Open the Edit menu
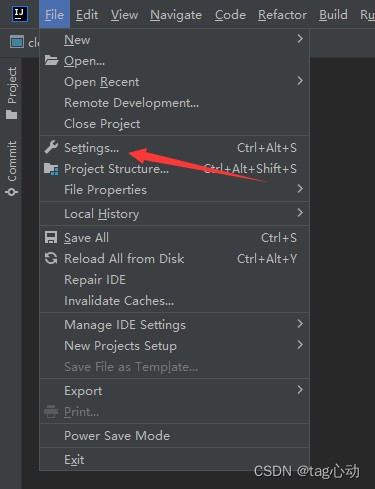This screenshot has width=375, height=489. [x=87, y=15]
